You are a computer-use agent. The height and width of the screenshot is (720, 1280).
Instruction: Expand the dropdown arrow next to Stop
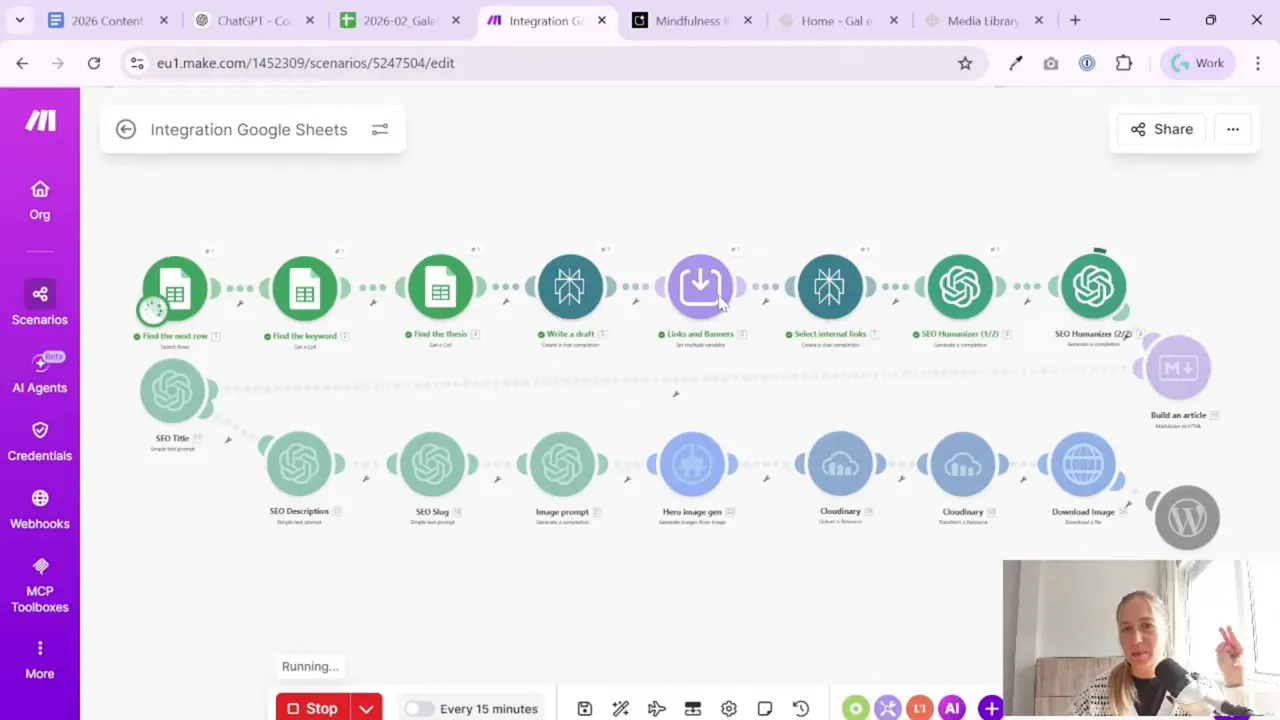366,708
